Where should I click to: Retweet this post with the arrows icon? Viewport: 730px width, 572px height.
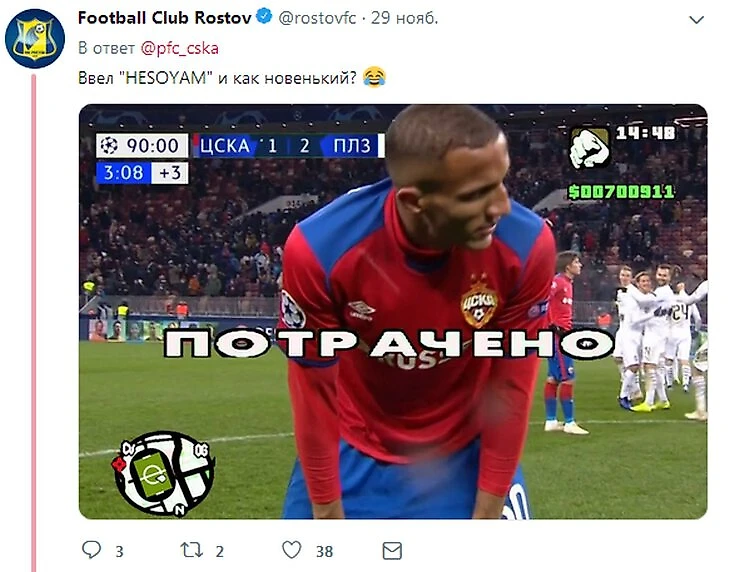click(x=191, y=550)
